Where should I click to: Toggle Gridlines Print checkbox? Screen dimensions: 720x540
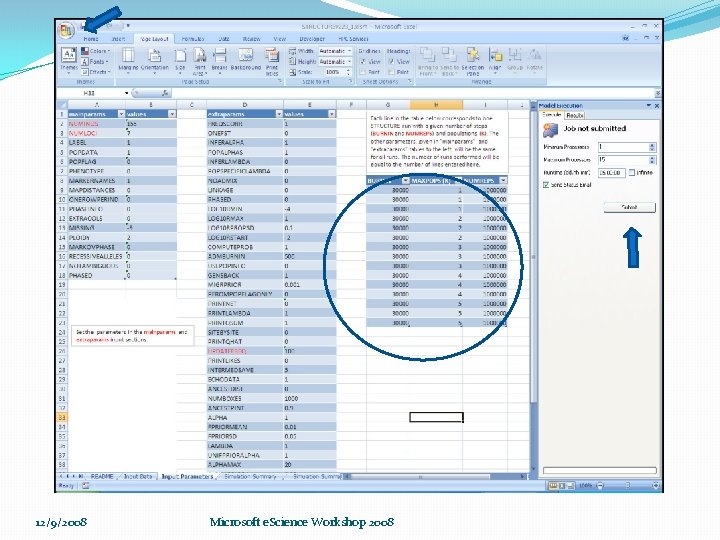[363, 72]
